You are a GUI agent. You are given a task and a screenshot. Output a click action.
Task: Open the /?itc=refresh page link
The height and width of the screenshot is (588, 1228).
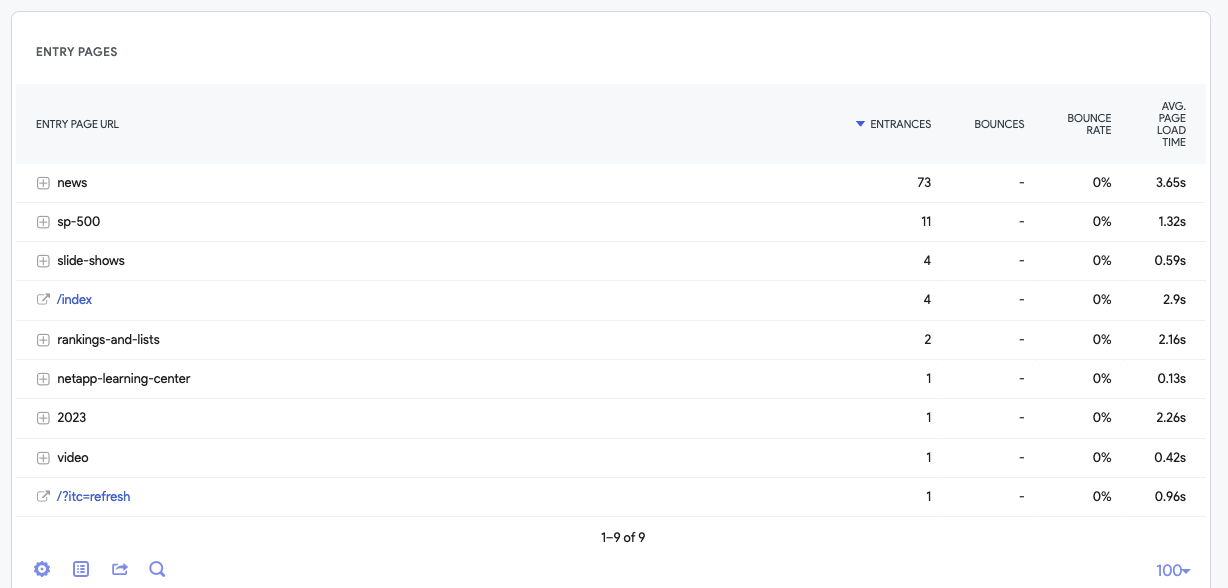(94, 496)
